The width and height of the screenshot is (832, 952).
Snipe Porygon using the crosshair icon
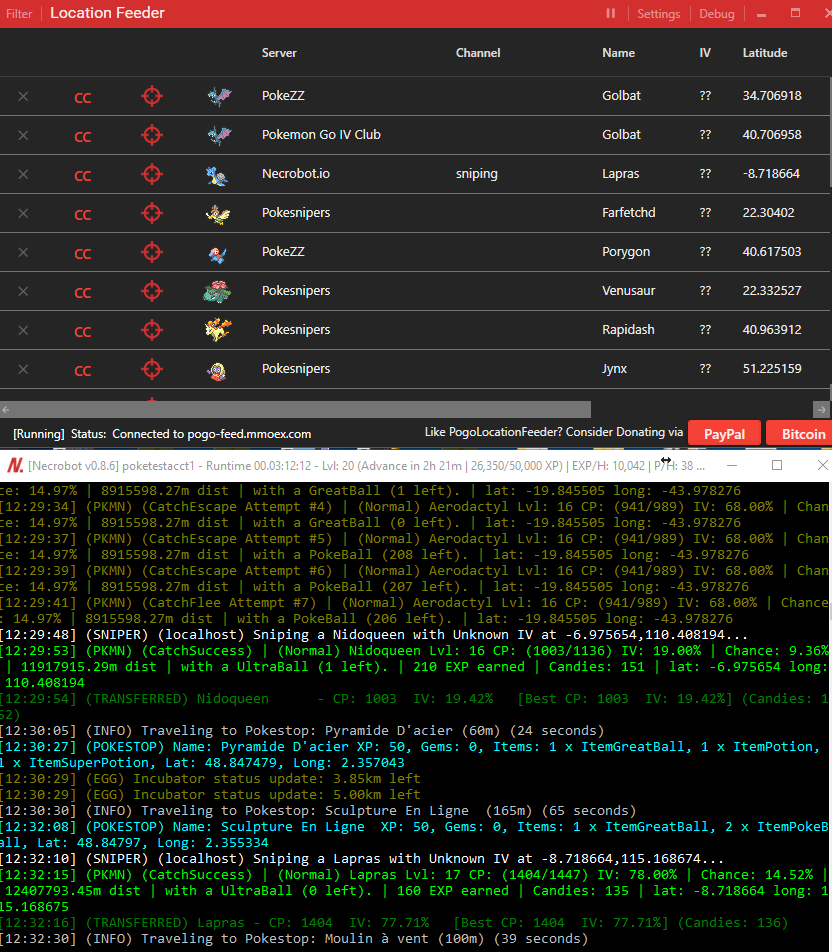[152, 252]
